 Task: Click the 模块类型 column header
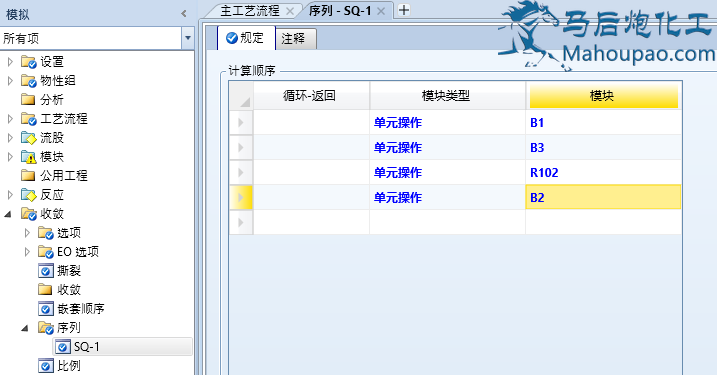click(x=447, y=96)
